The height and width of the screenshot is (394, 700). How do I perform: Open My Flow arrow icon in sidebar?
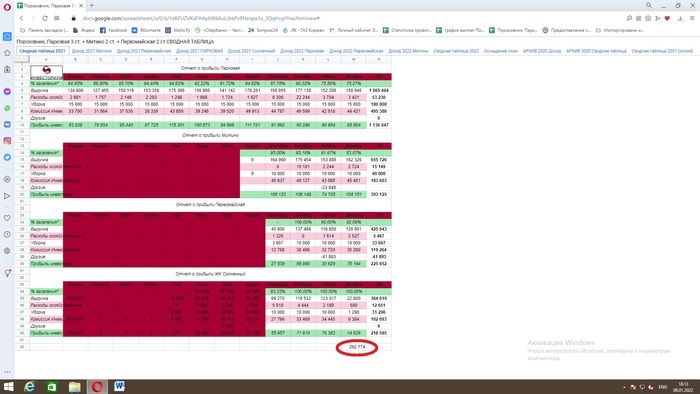(x=7, y=196)
